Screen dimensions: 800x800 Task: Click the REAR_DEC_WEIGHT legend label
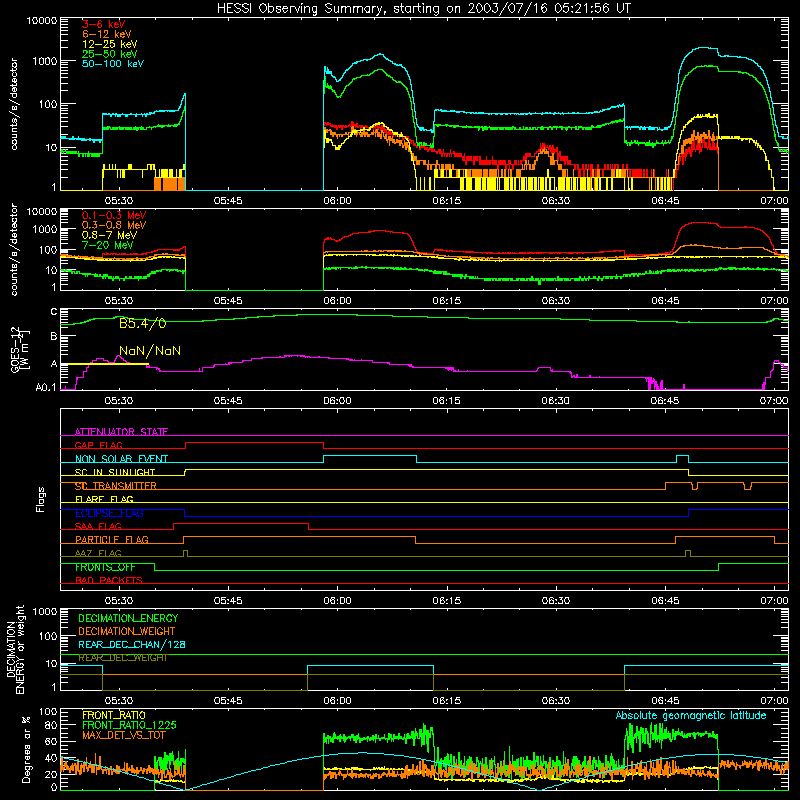click(122, 658)
